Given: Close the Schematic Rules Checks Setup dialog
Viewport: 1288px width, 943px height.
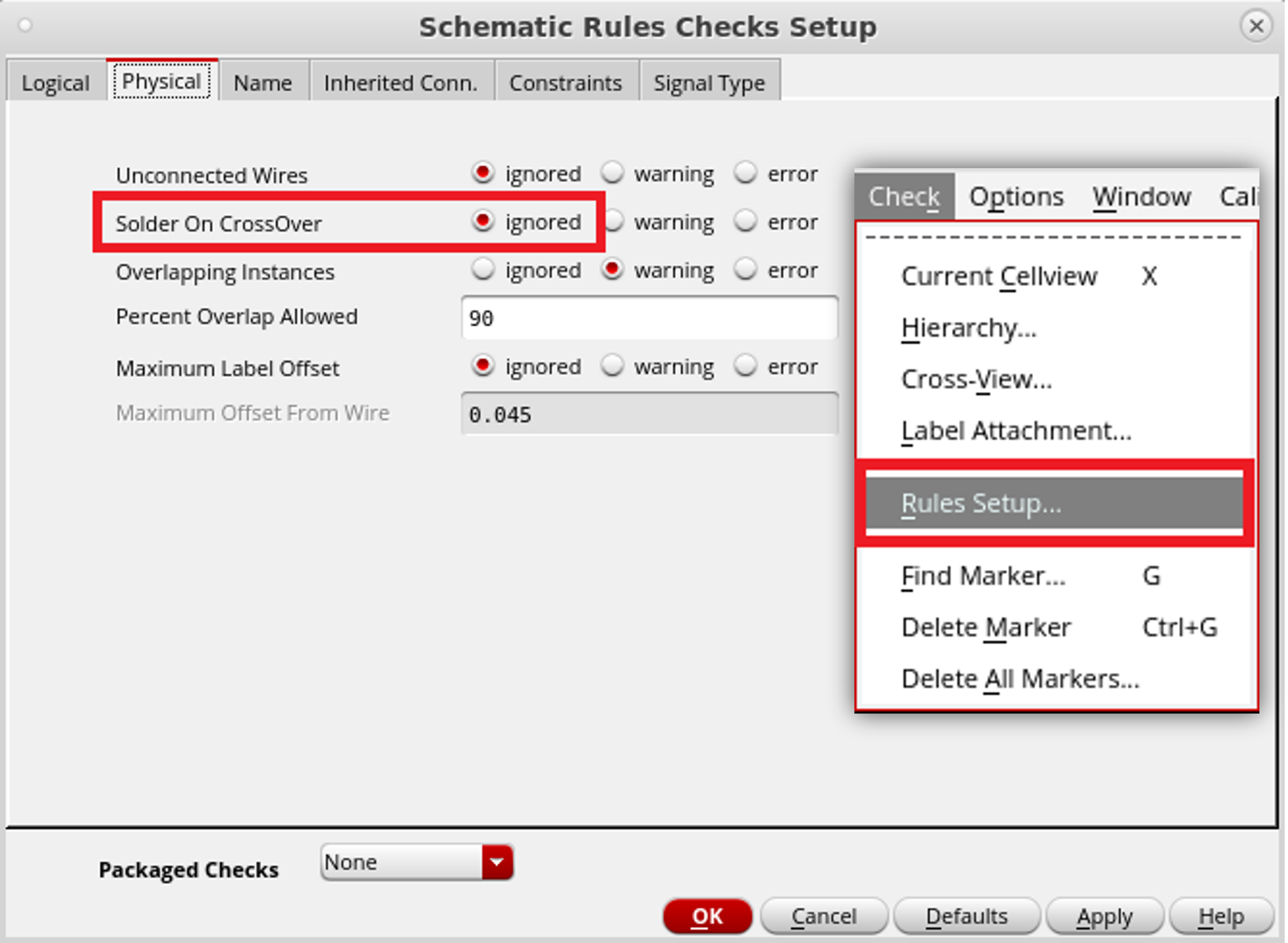Looking at the screenshot, I should click(1256, 26).
